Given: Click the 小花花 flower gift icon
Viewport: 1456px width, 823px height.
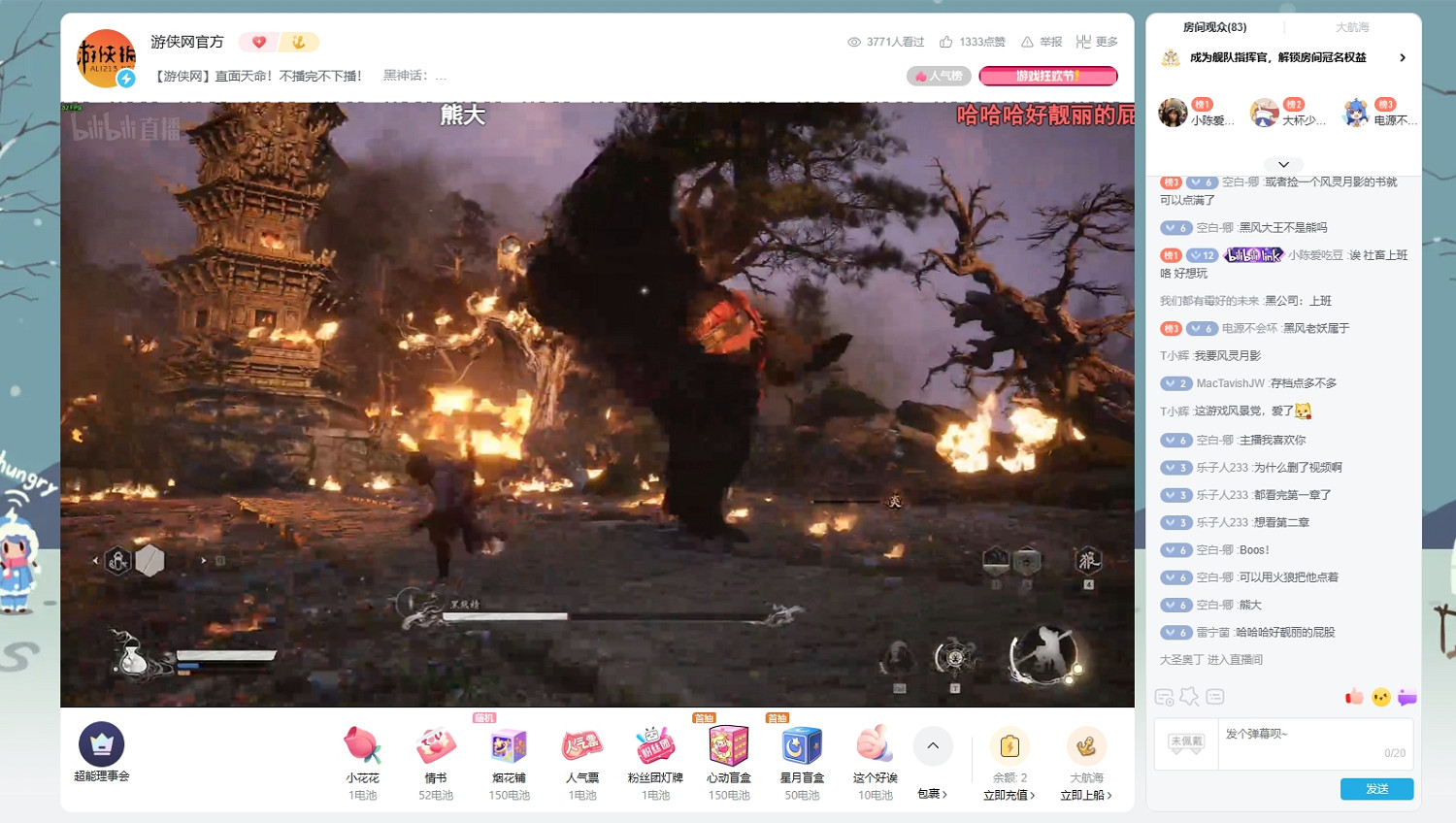Looking at the screenshot, I should pos(362,745).
